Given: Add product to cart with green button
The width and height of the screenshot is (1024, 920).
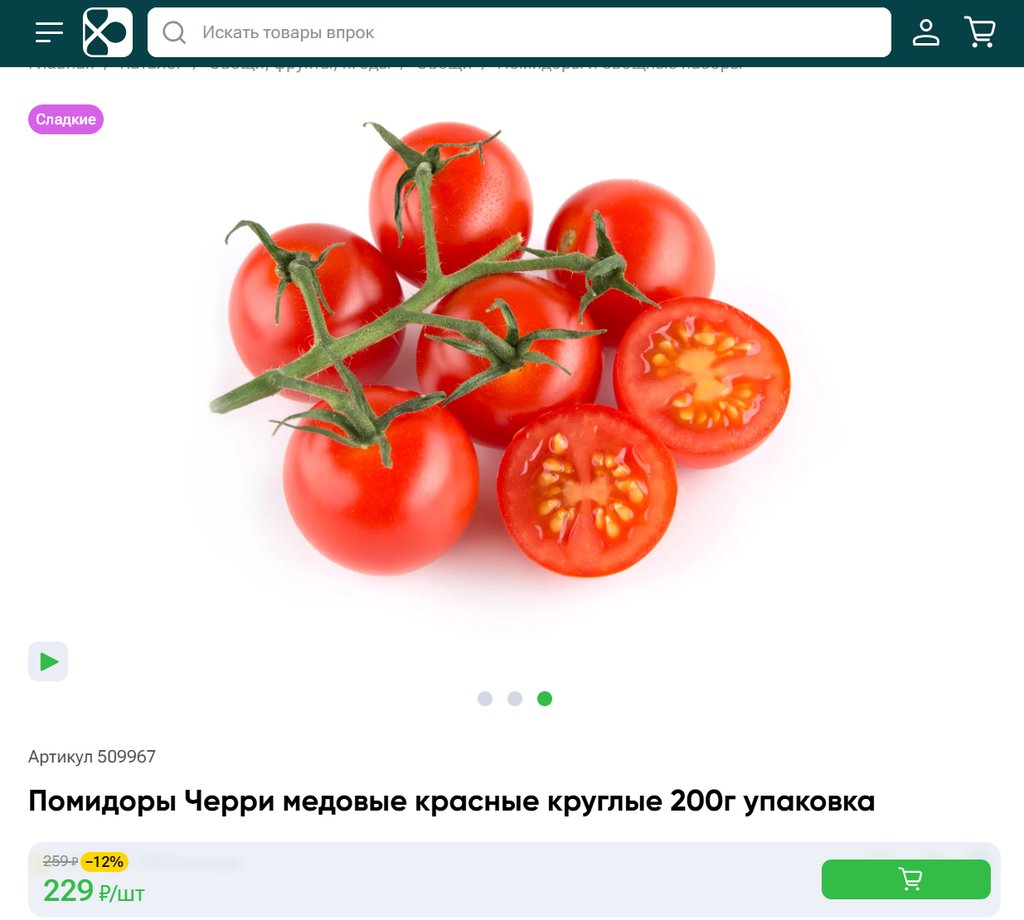Looking at the screenshot, I should (906, 879).
